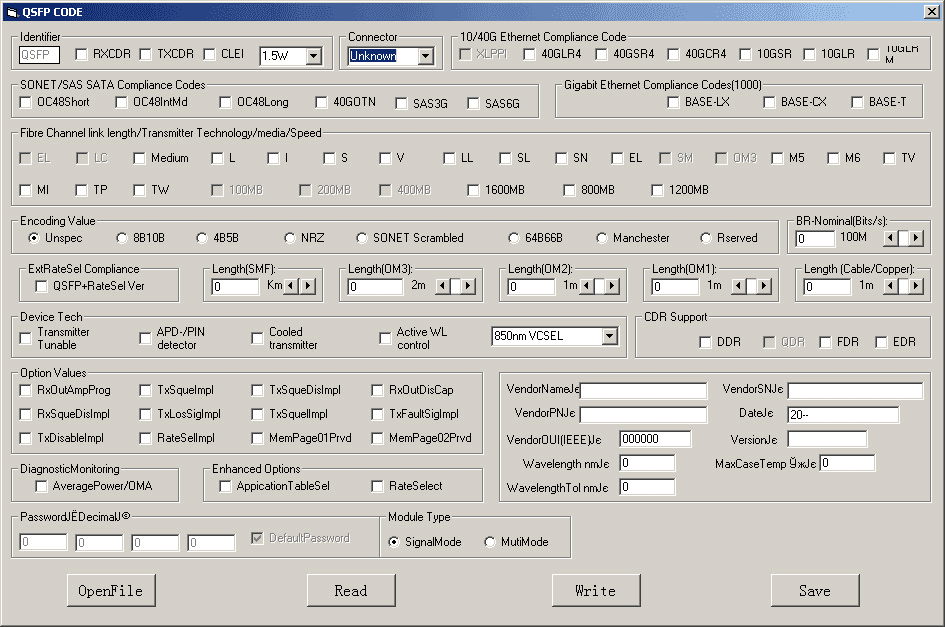Click right arrow of Length(OM3) scroller
Viewport: 945px width, 627px height.
(467, 286)
